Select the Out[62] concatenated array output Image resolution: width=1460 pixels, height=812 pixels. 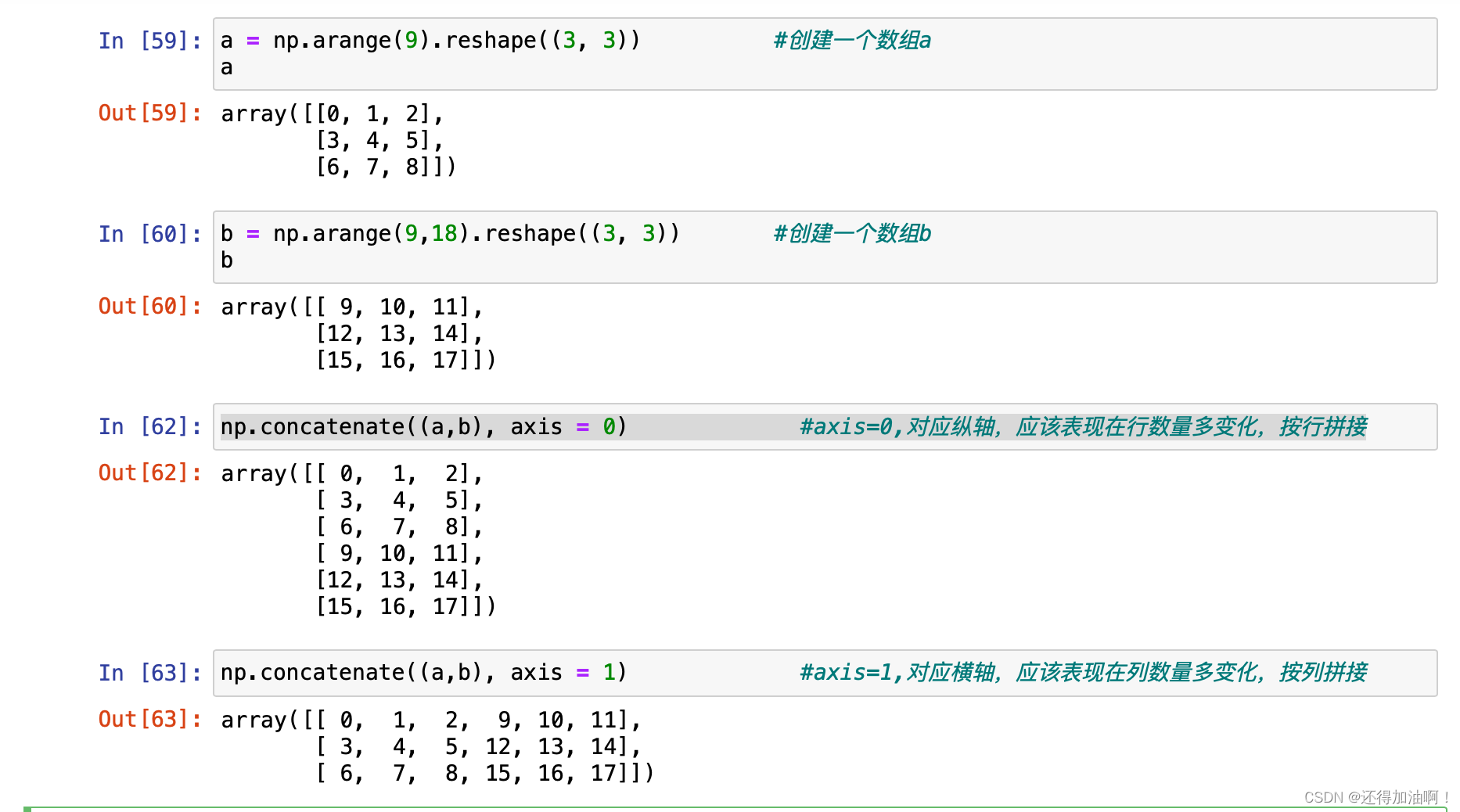(x=352, y=540)
